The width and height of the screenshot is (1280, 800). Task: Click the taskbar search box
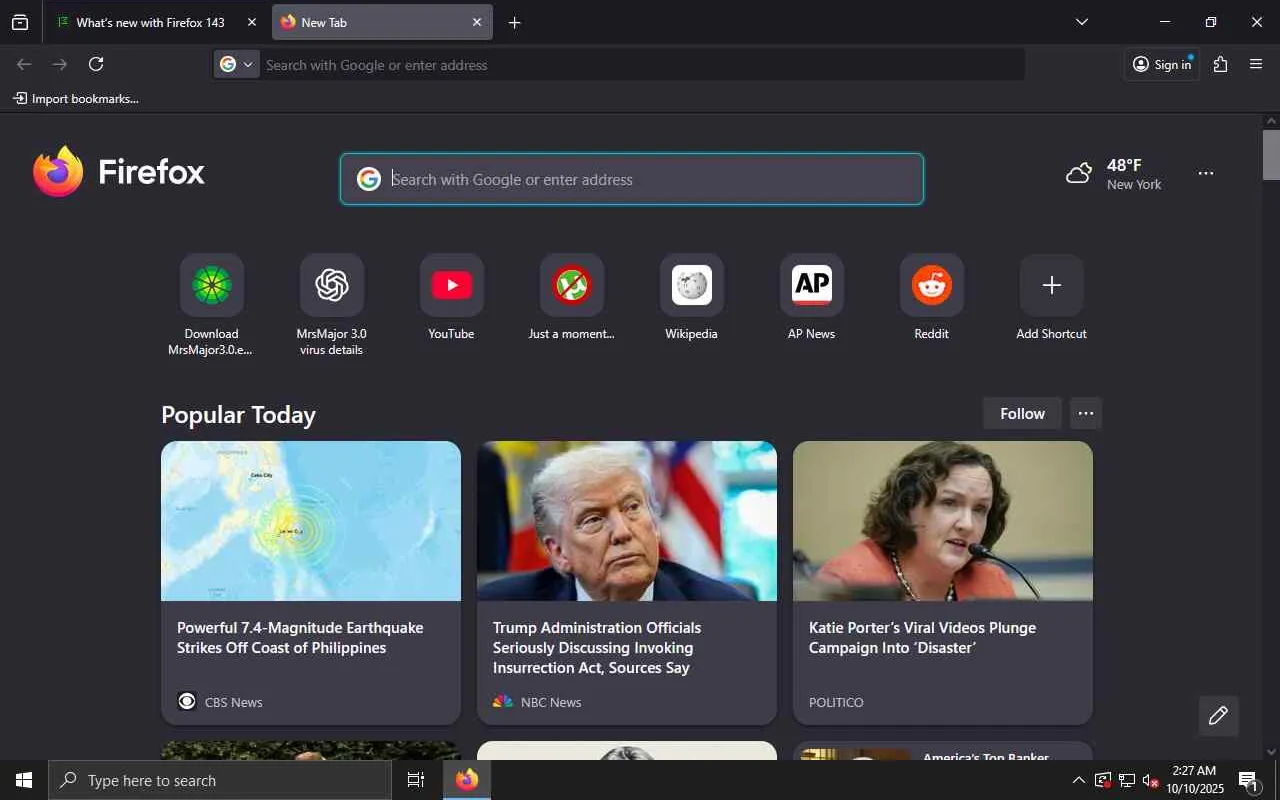tap(220, 780)
